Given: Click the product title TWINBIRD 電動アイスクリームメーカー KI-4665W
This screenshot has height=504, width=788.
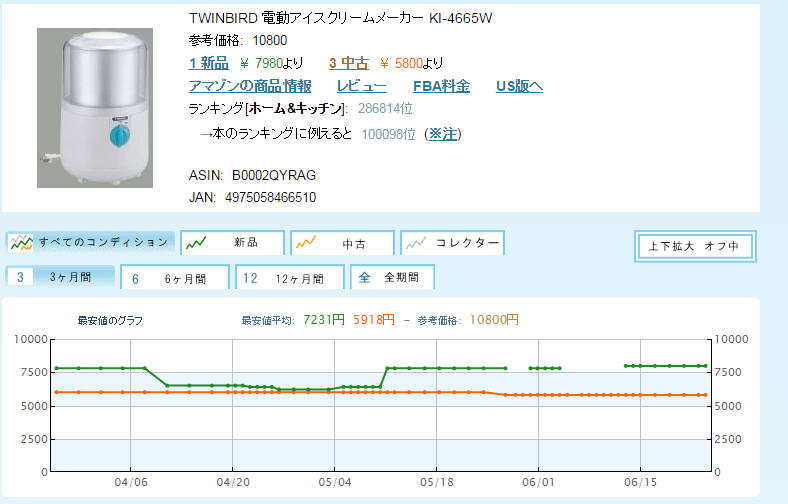Looking at the screenshot, I should click(x=341, y=19).
